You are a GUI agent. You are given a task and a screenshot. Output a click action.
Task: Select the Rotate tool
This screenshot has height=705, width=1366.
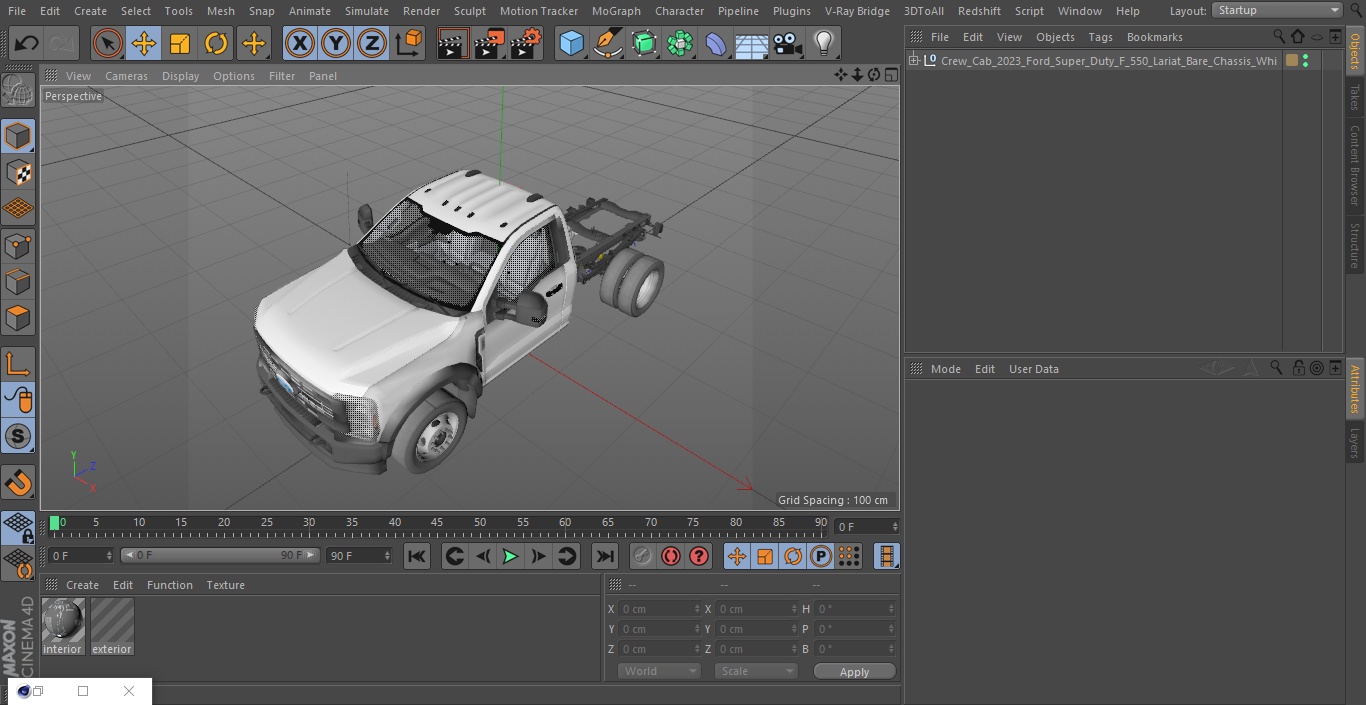coord(216,43)
